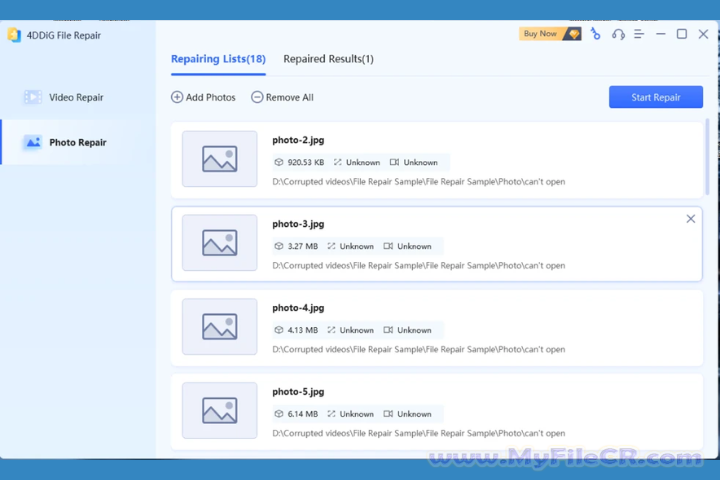Click the photo-5.jpg file name

(298, 392)
